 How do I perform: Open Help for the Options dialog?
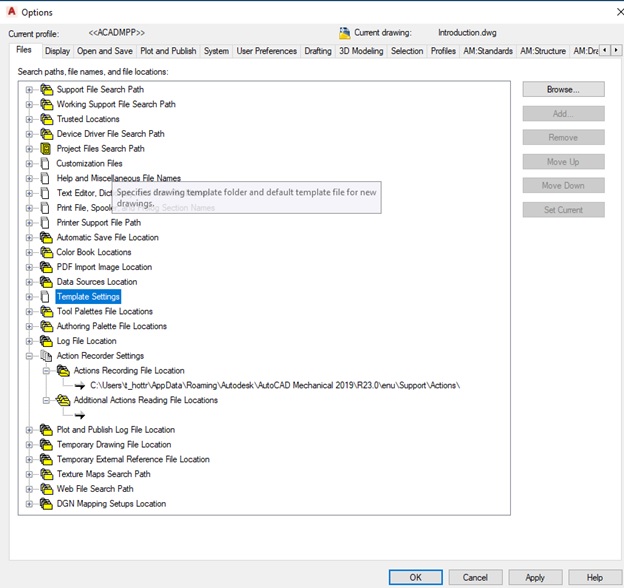click(595, 577)
